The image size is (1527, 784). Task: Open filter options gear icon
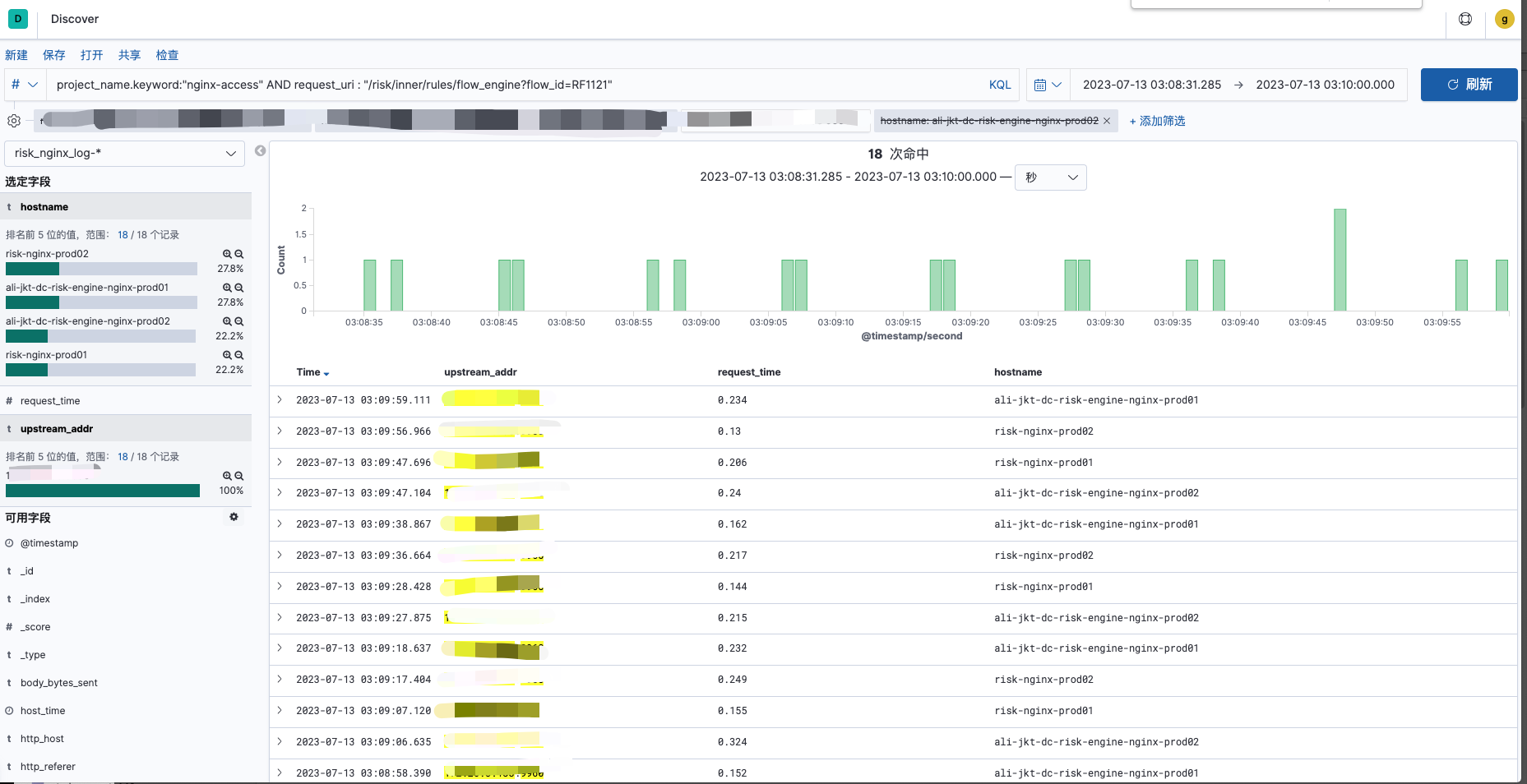tap(14, 121)
